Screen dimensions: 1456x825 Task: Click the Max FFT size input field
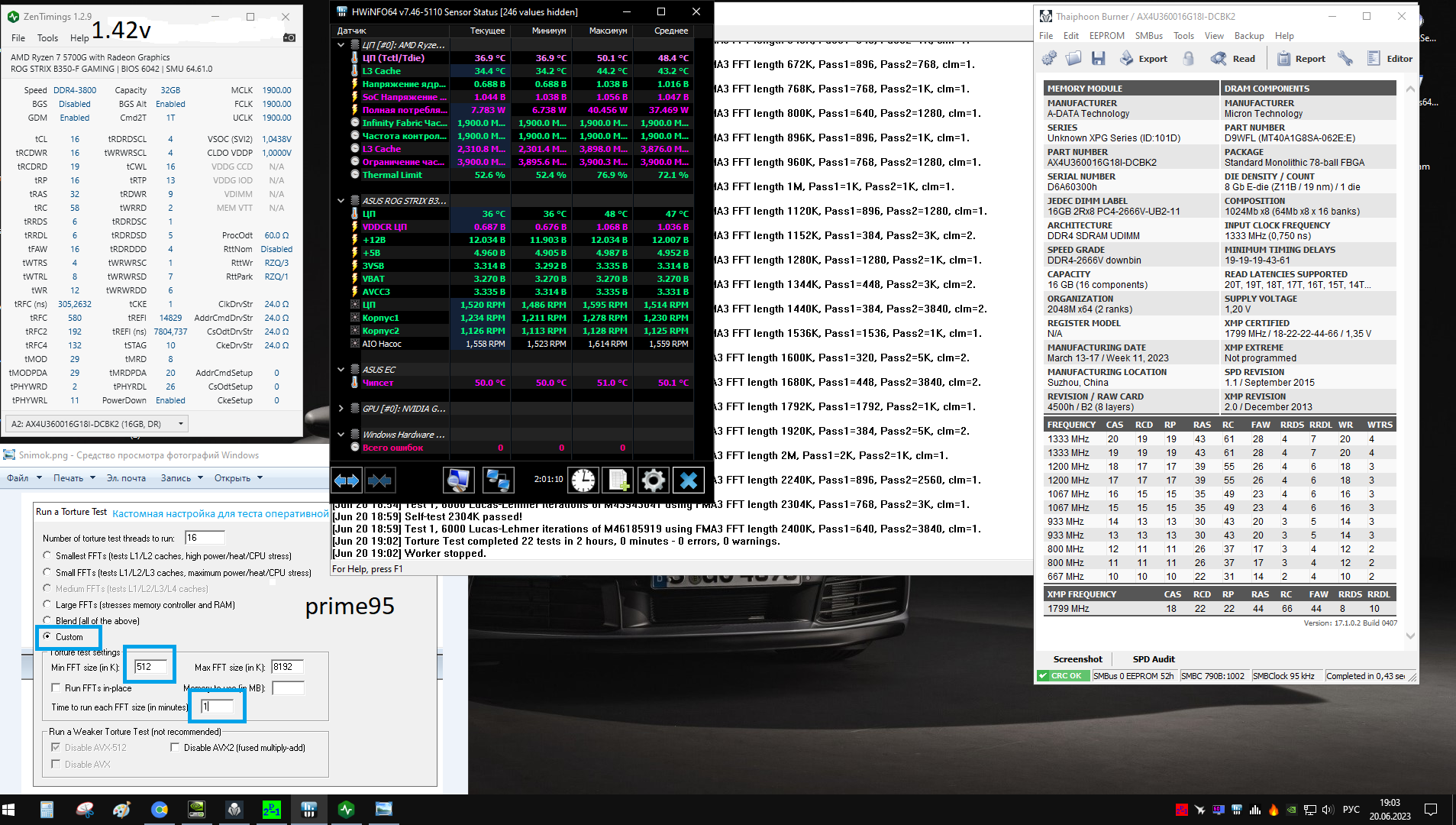(287, 667)
